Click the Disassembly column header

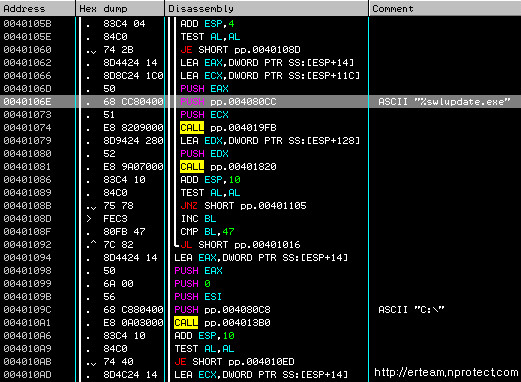point(267,8)
